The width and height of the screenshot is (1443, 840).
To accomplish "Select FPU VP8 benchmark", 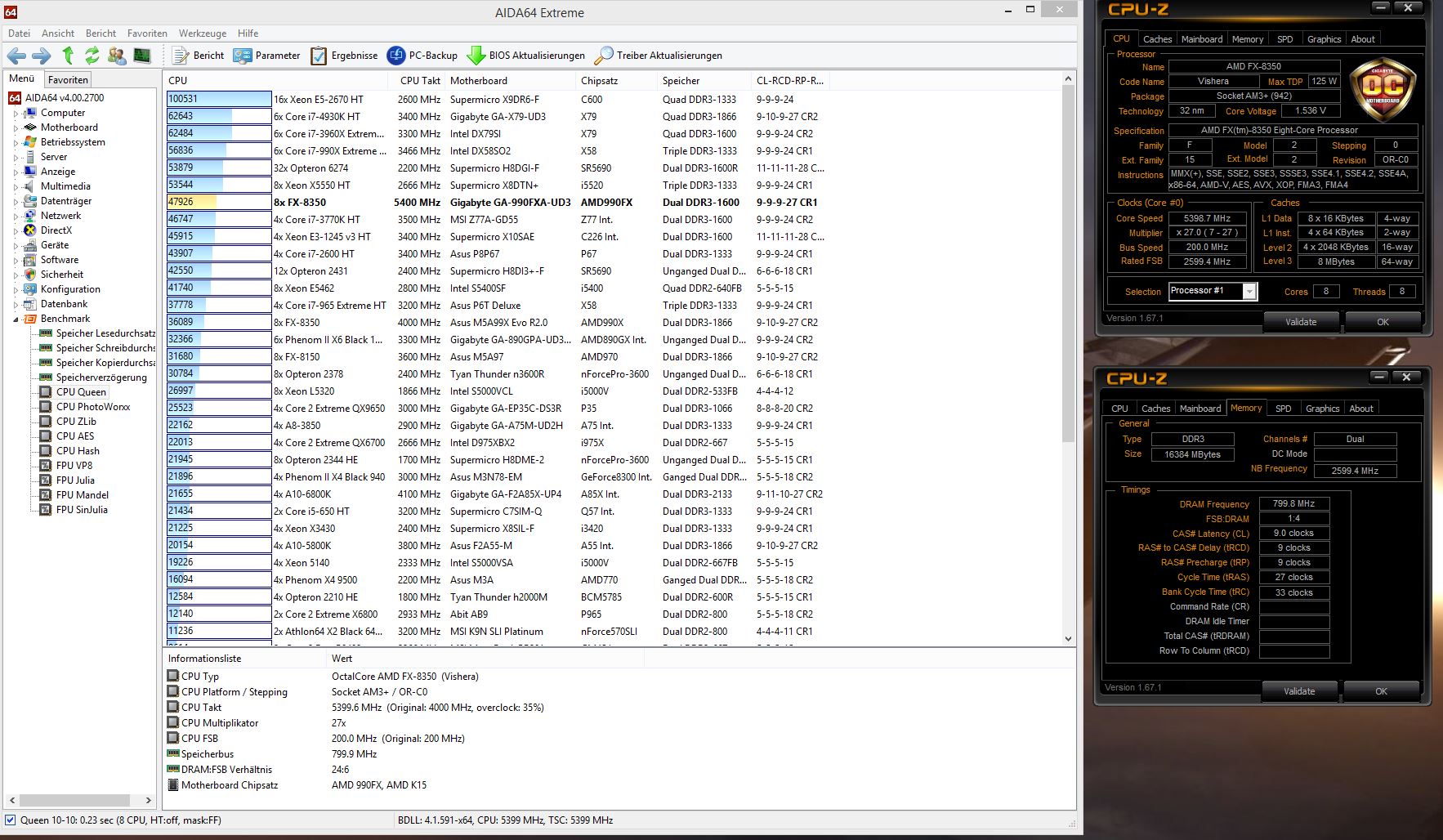I will click(x=74, y=465).
